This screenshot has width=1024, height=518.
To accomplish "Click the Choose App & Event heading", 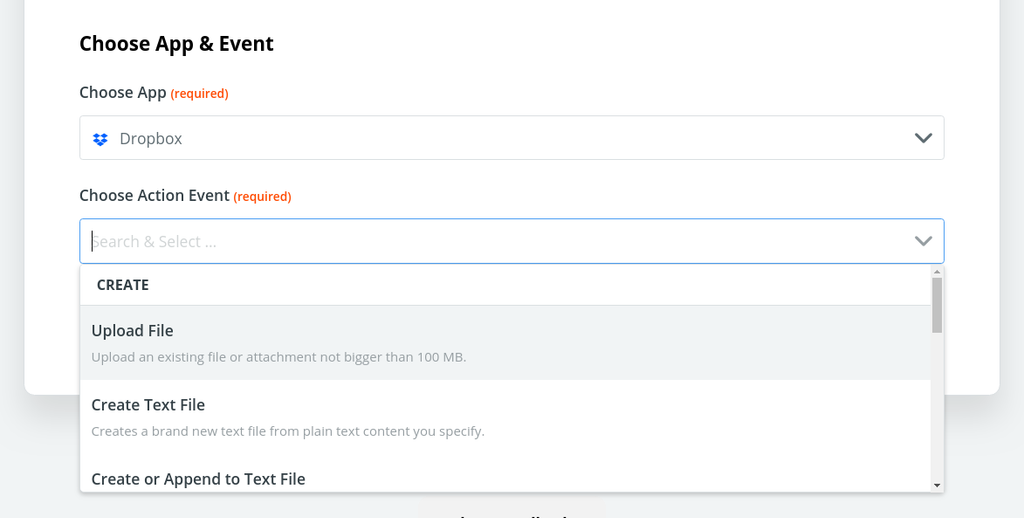I will point(176,44).
